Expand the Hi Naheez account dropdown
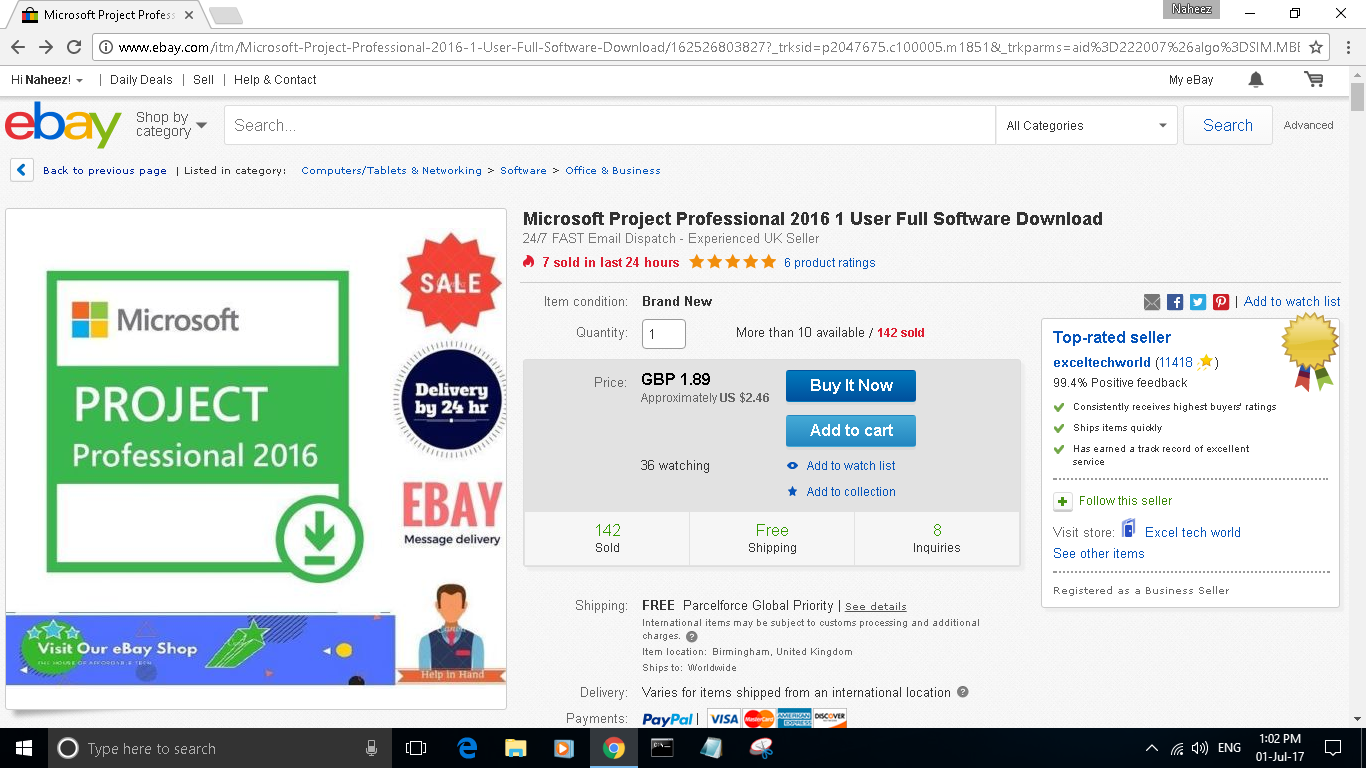 [47, 80]
